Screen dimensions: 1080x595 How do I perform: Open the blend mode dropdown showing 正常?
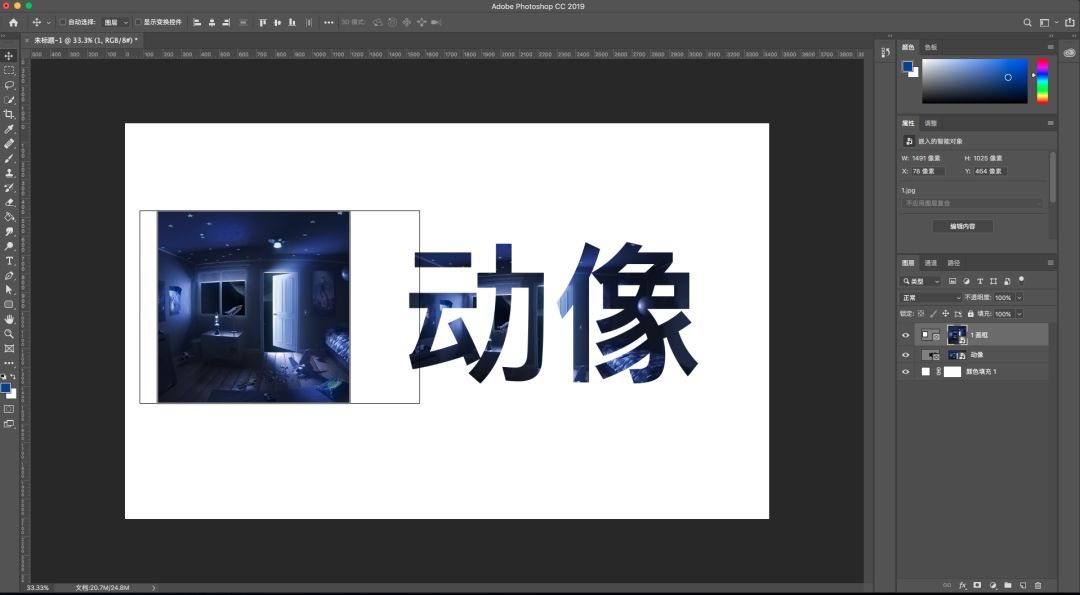click(x=930, y=297)
